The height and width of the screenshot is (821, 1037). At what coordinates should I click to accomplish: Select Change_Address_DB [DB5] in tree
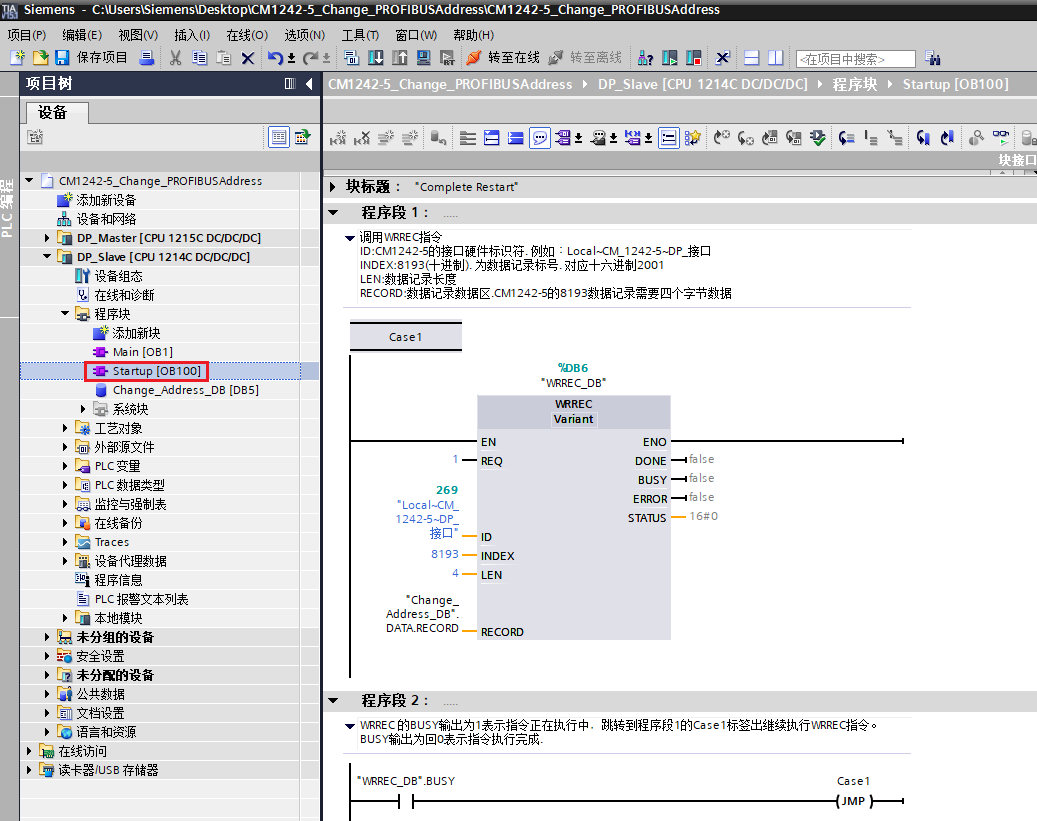click(185, 390)
